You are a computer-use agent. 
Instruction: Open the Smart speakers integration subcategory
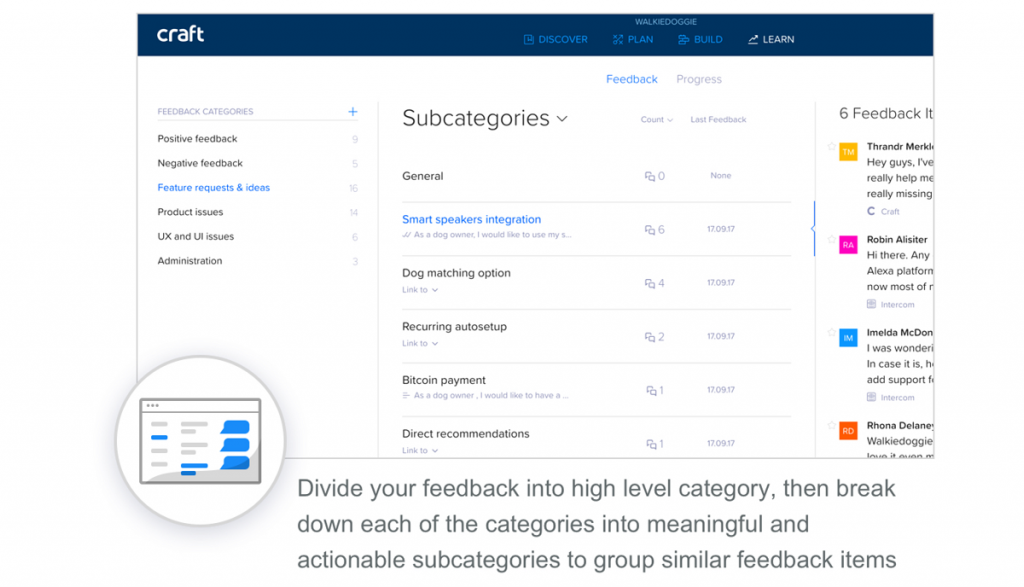coord(471,219)
